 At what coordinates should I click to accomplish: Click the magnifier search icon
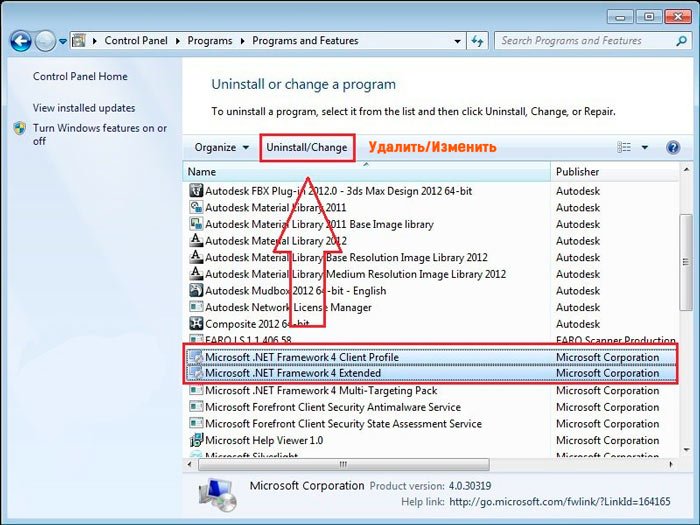point(681,41)
